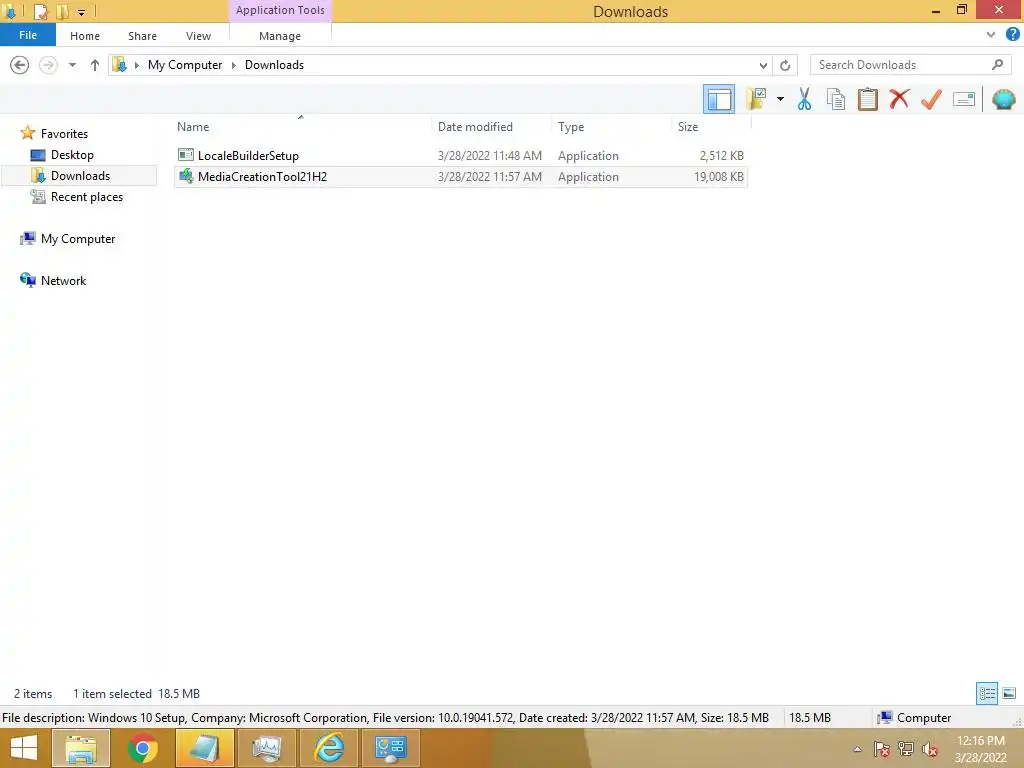Click the New folder icon in title bar

63,11
